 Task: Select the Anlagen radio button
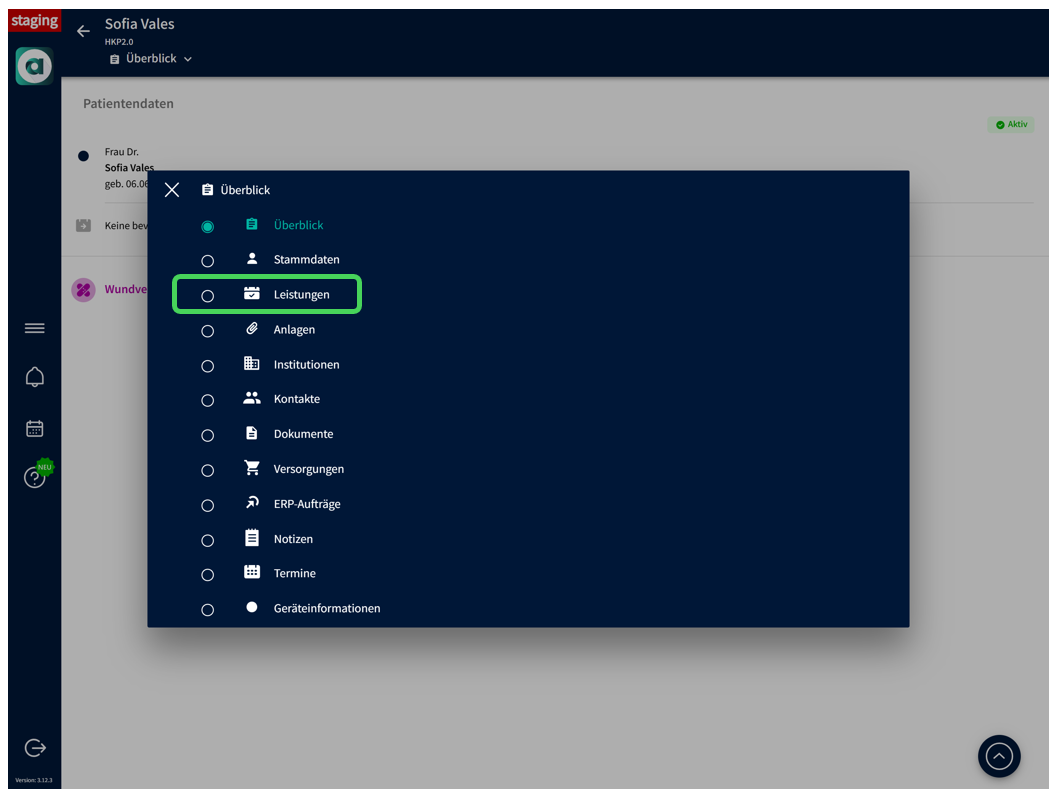[x=208, y=331]
